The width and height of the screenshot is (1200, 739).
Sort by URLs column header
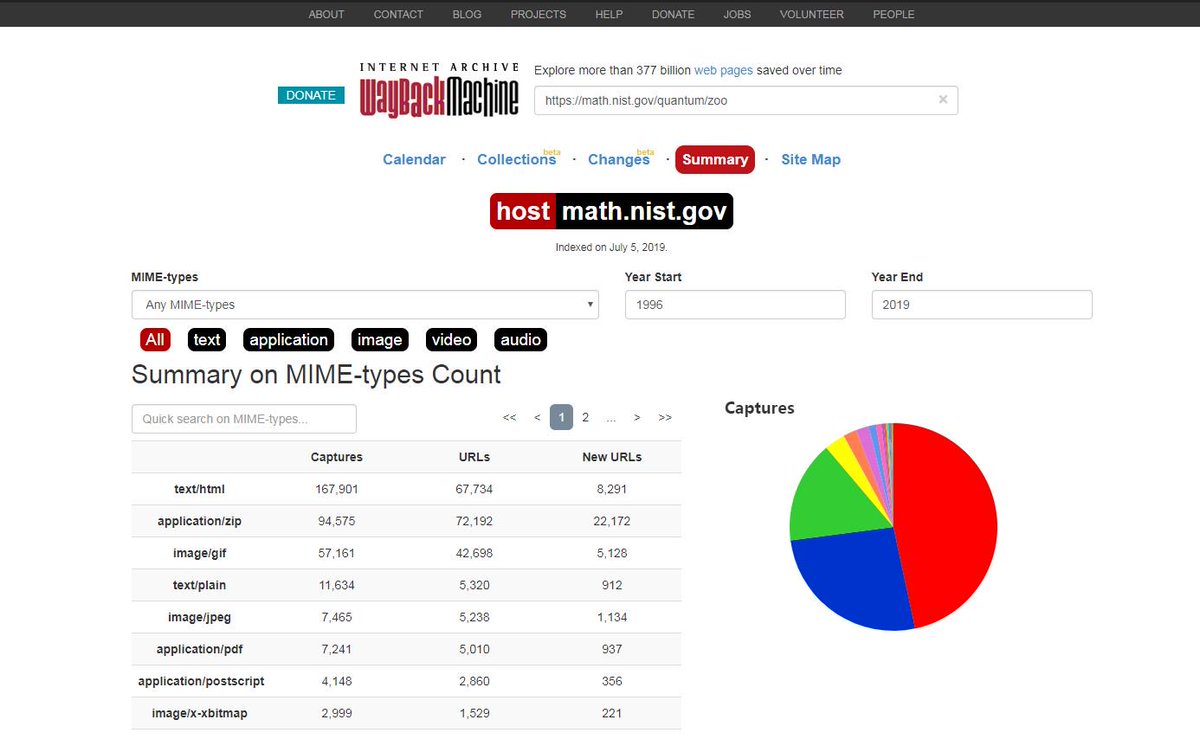pos(474,457)
